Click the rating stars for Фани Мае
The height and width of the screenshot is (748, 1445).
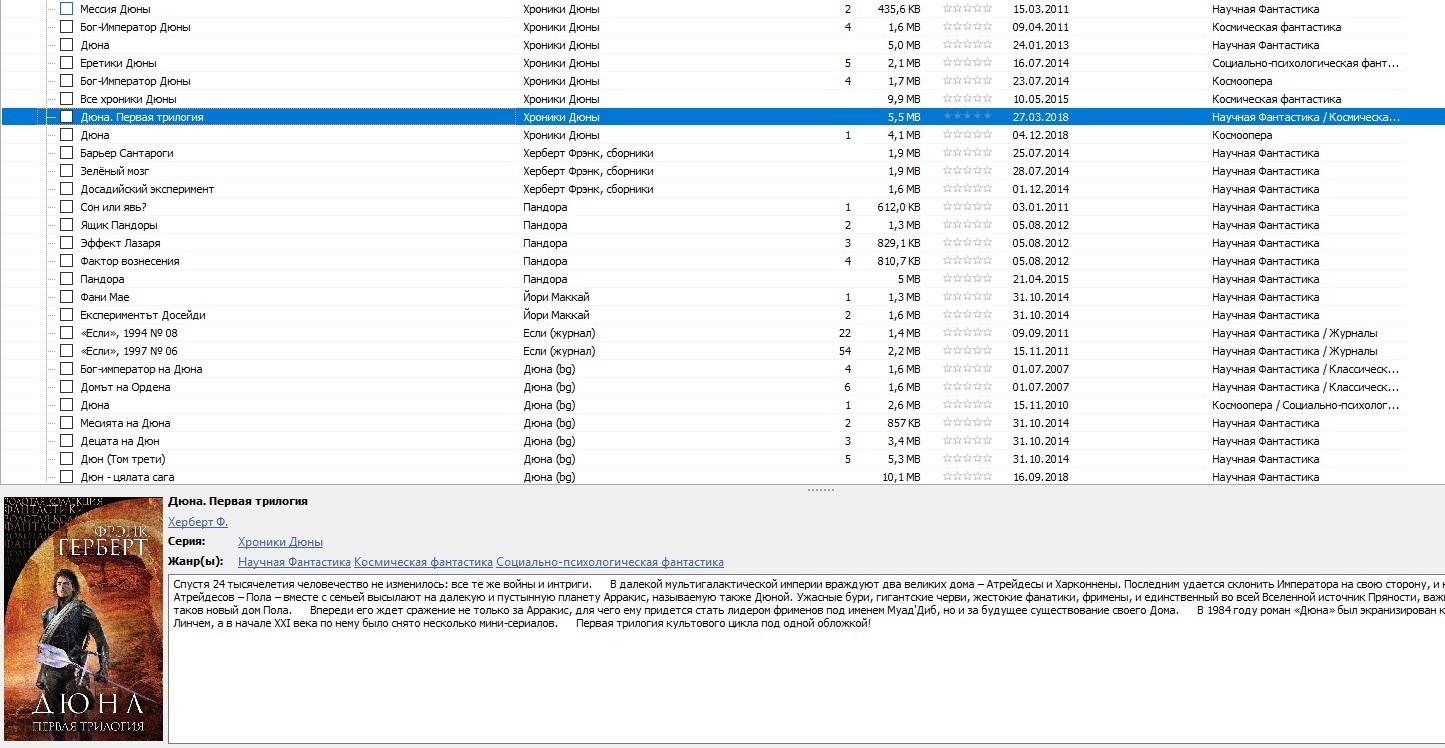pyautogui.click(x=967, y=297)
